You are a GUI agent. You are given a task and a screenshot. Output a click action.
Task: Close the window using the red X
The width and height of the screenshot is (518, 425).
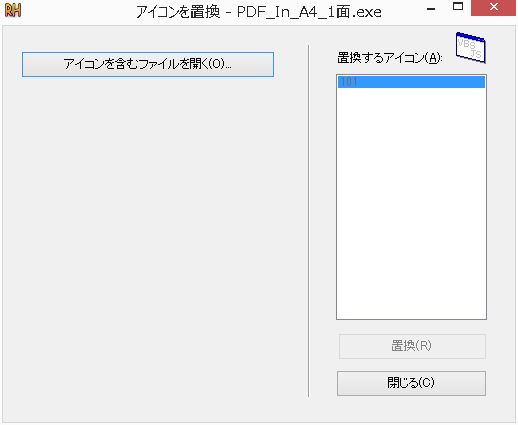coord(493,7)
